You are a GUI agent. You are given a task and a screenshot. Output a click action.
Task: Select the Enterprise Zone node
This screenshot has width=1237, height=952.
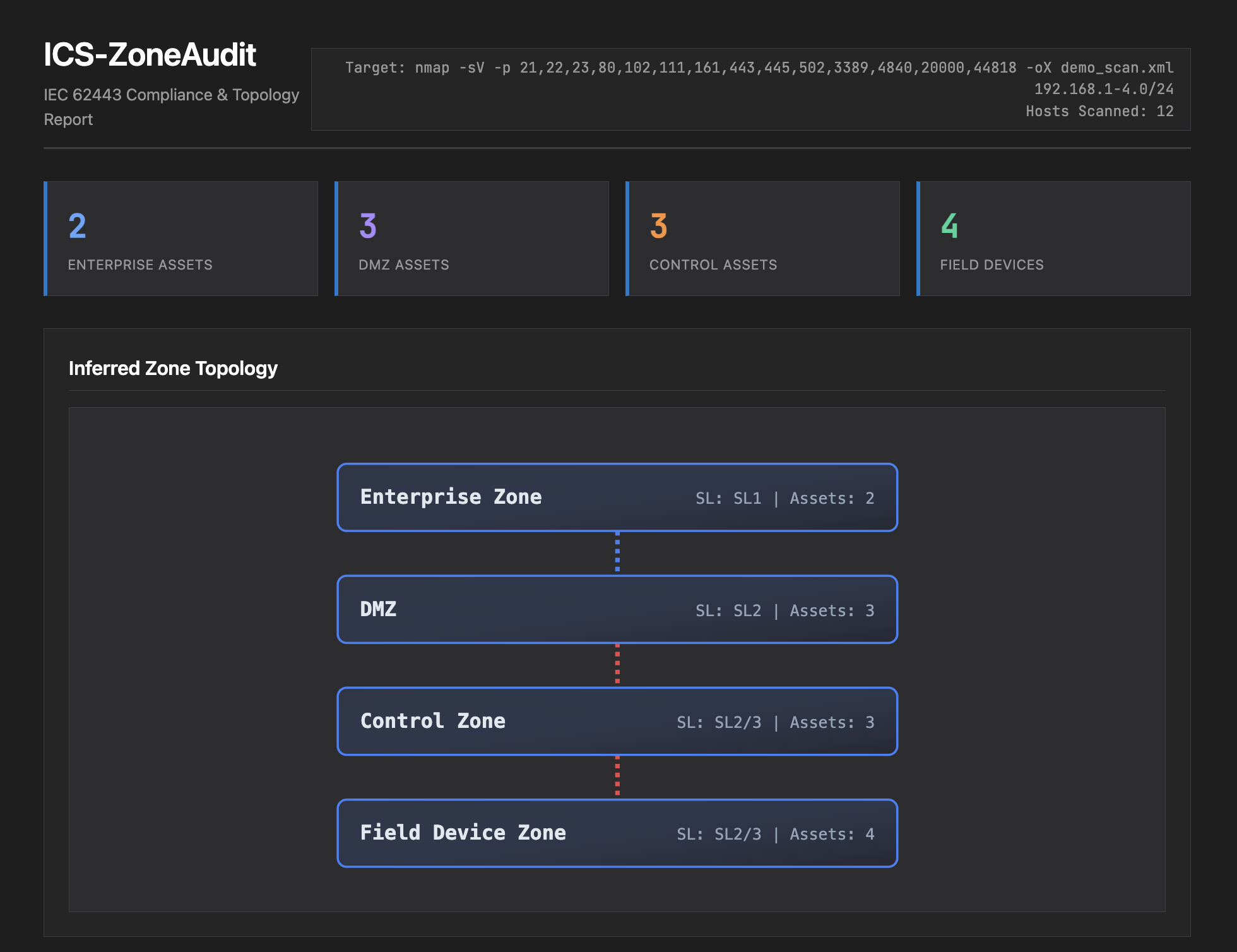(617, 497)
